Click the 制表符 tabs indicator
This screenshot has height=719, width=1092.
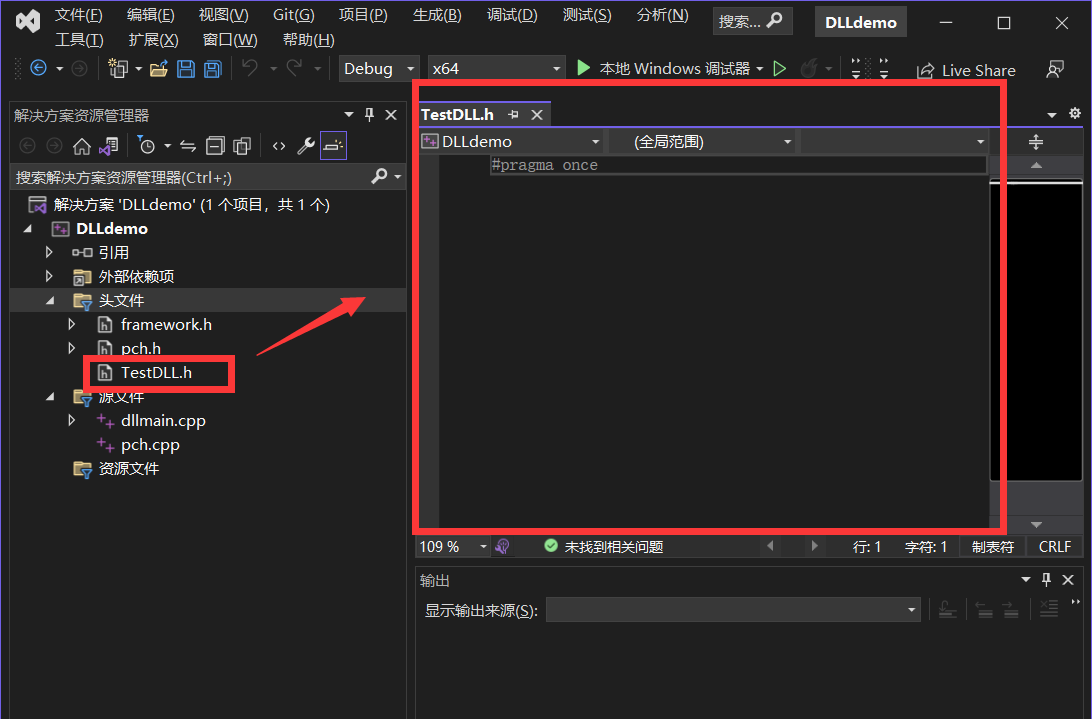tap(992, 547)
